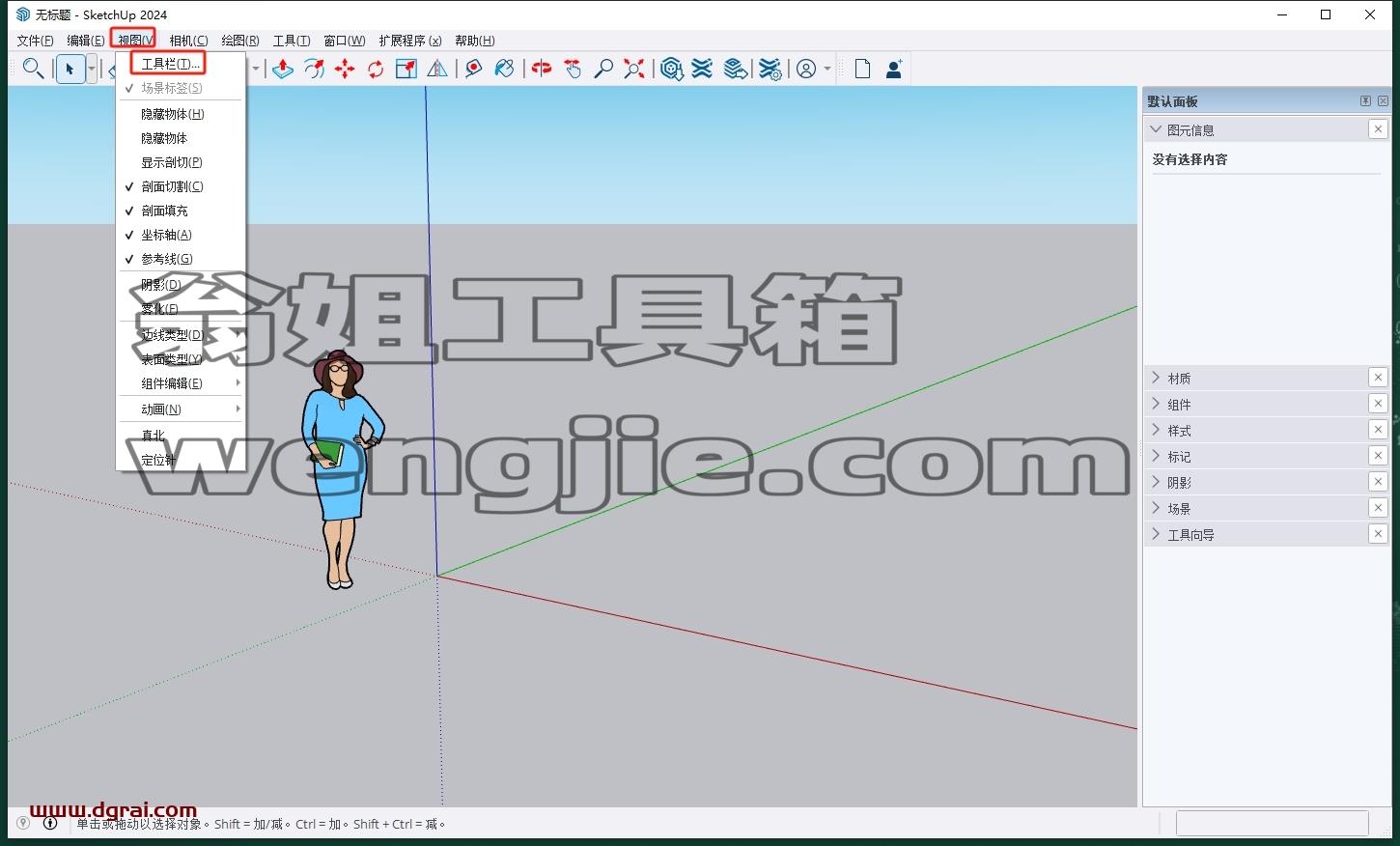
Task: Open the 工具(T) menu in menu bar
Action: click(292, 41)
